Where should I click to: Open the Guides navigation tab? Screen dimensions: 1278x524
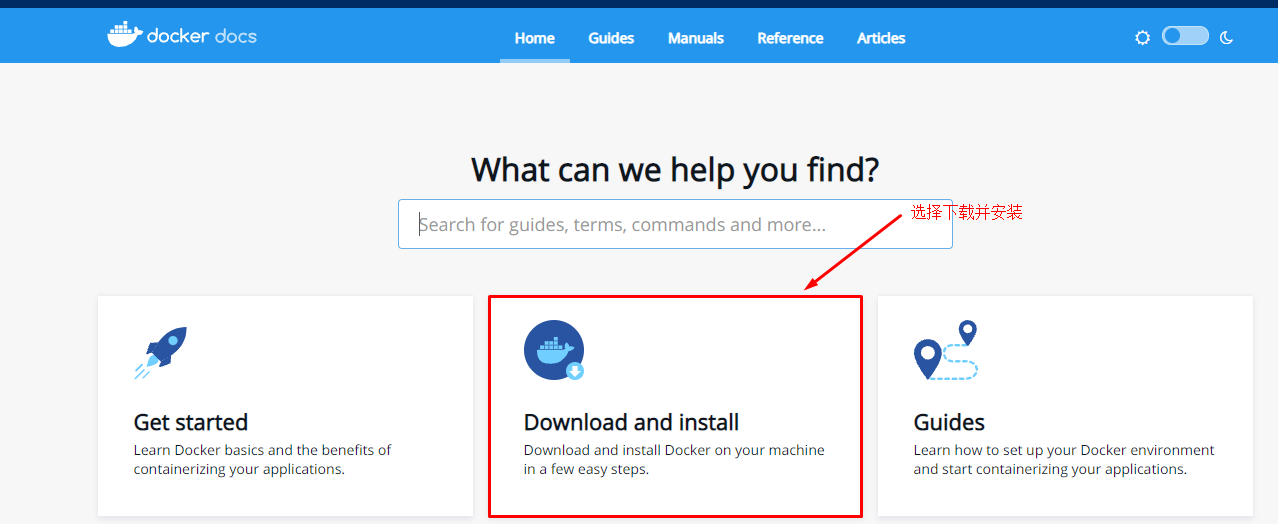611,38
